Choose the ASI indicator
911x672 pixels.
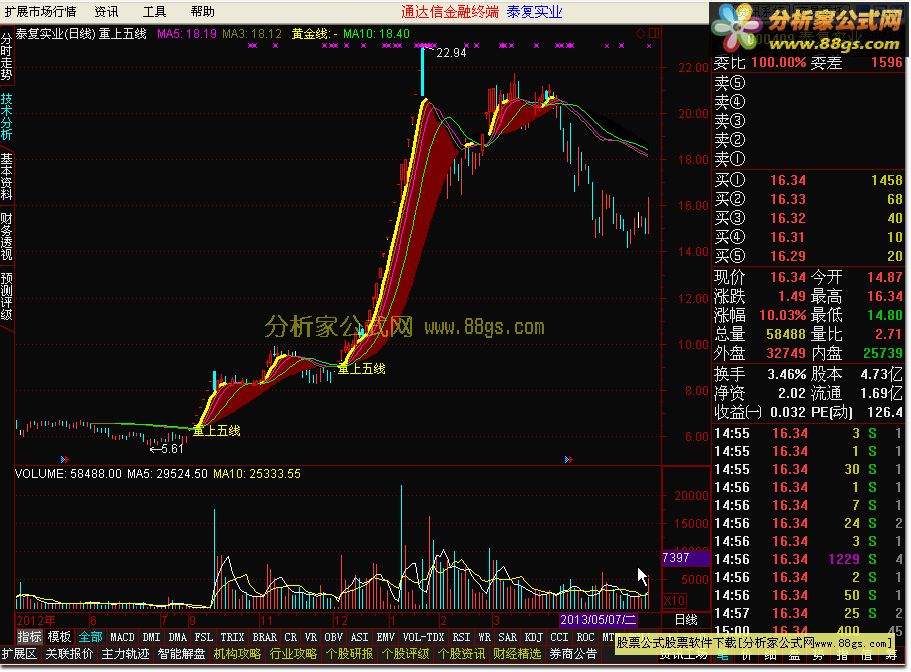pyautogui.click(x=360, y=637)
